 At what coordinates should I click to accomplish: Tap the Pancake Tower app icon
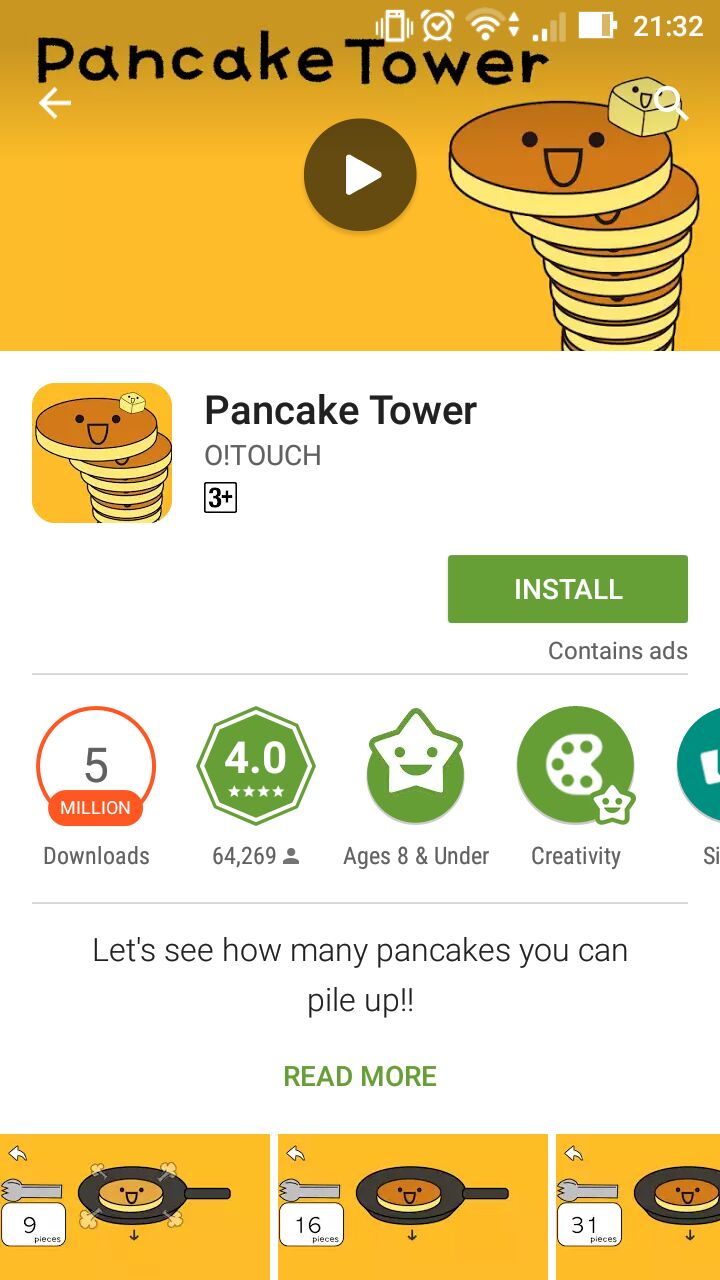click(x=102, y=453)
